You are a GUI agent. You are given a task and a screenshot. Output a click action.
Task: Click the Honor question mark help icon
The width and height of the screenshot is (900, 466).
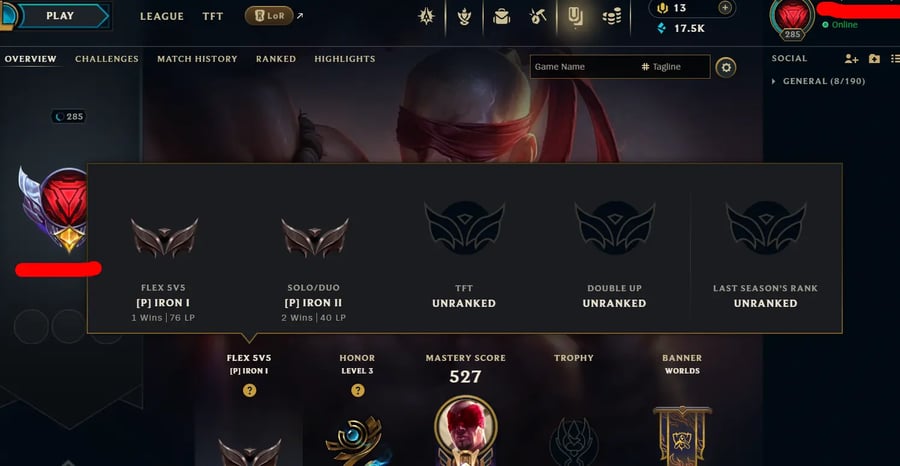[358, 390]
